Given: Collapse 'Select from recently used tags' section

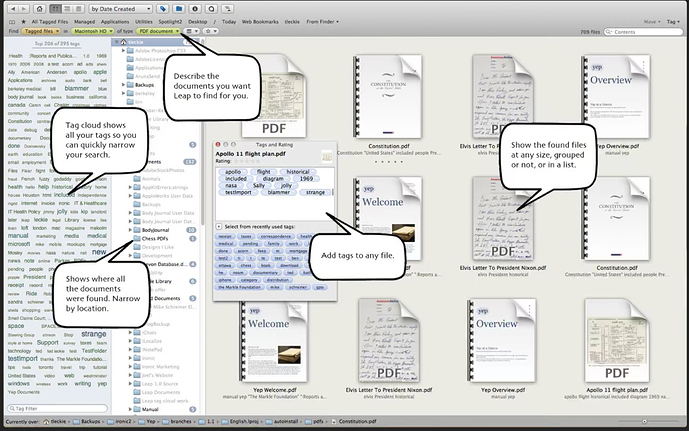Looking at the screenshot, I should point(219,227).
